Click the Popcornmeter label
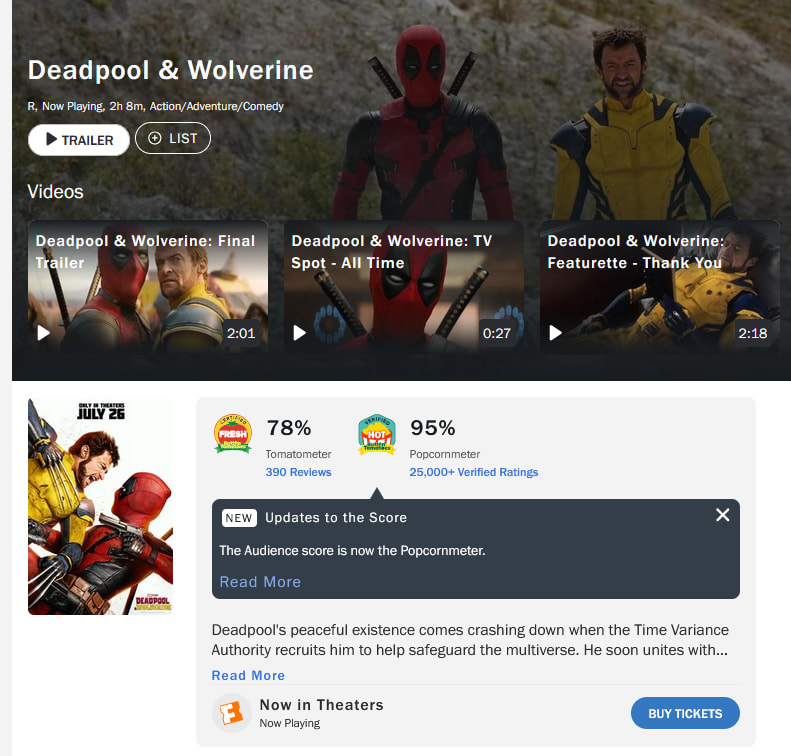 444,454
